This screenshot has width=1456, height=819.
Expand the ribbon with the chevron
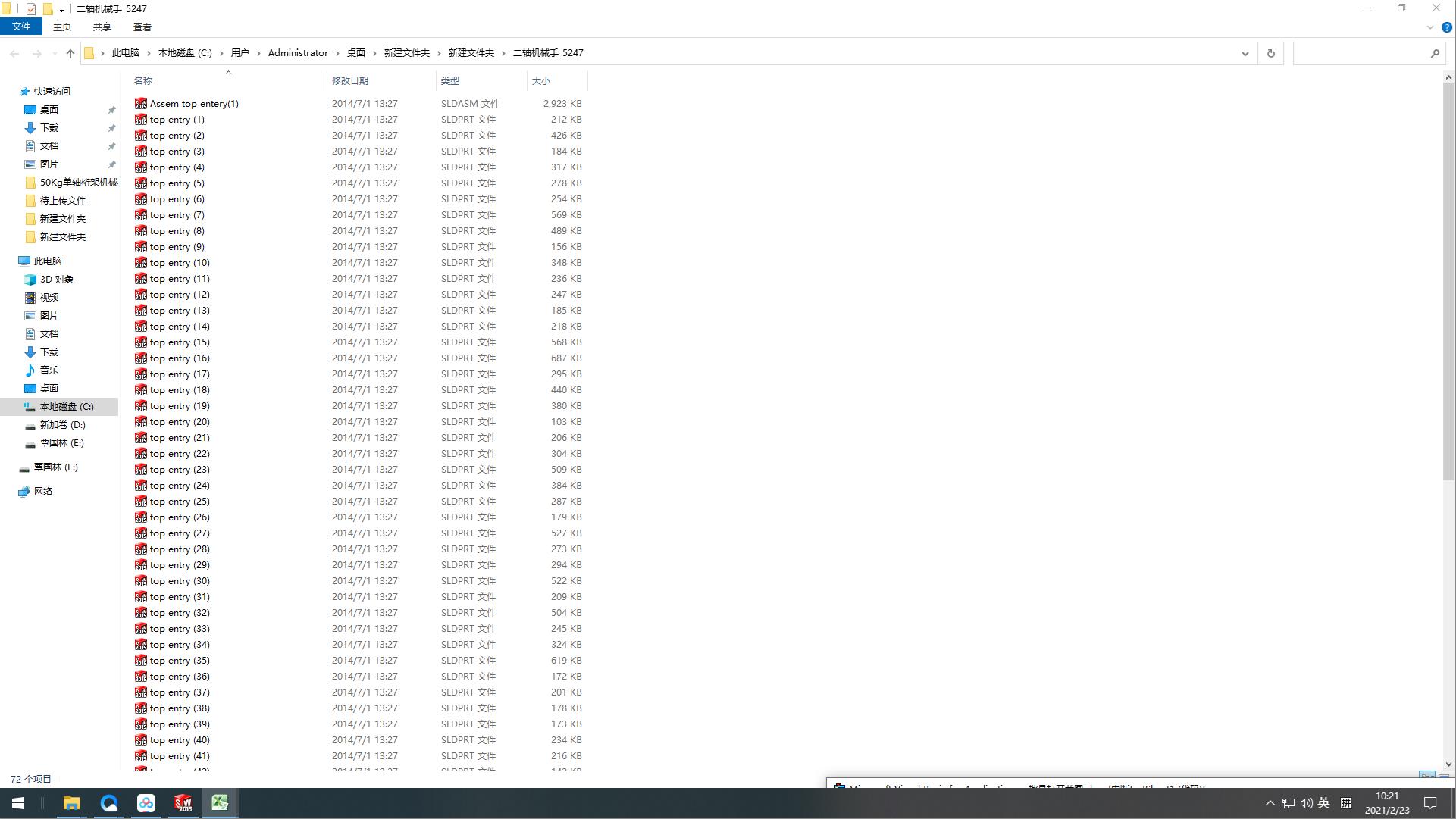(1429, 27)
